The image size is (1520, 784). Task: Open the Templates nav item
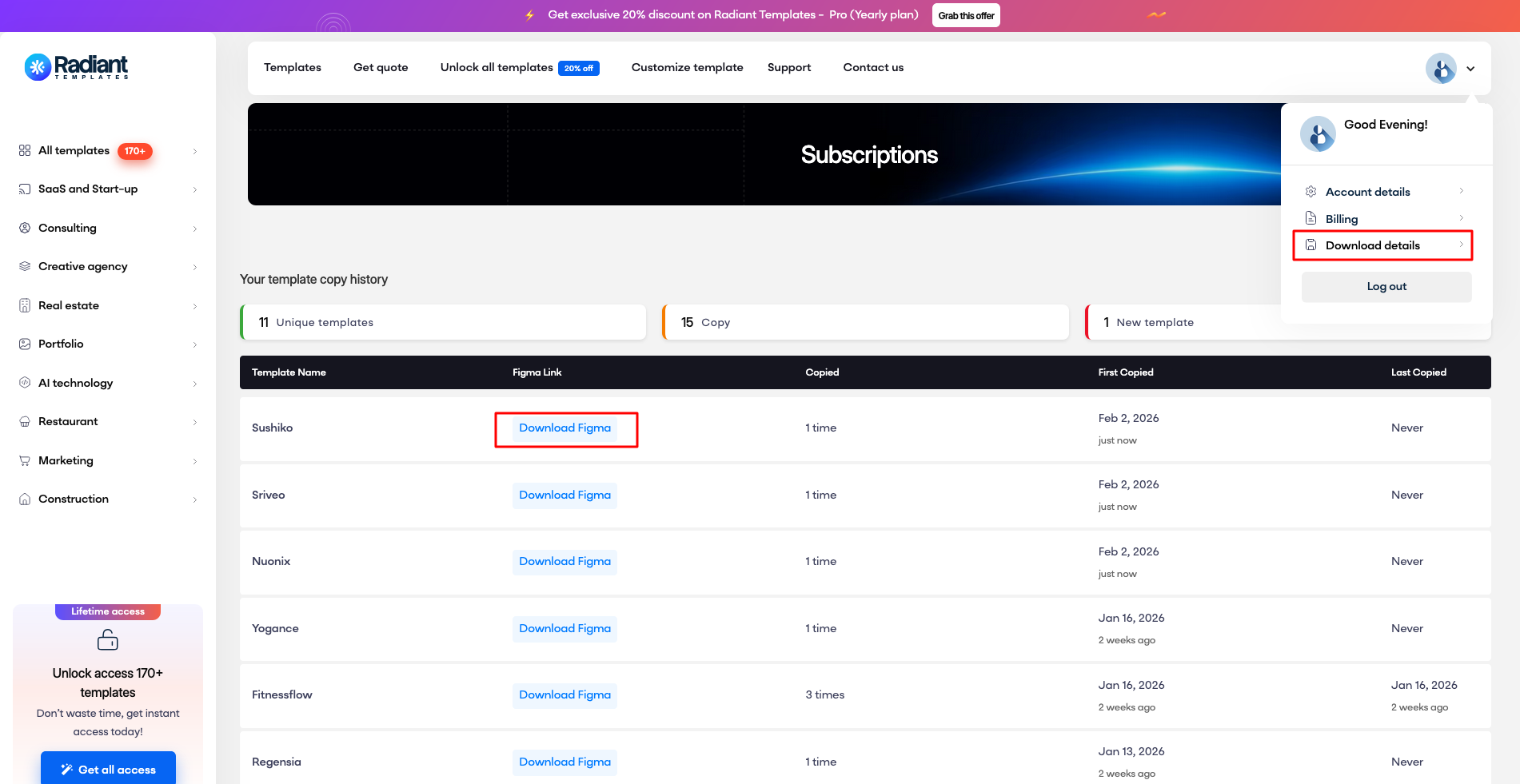pyautogui.click(x=293, y=67)
